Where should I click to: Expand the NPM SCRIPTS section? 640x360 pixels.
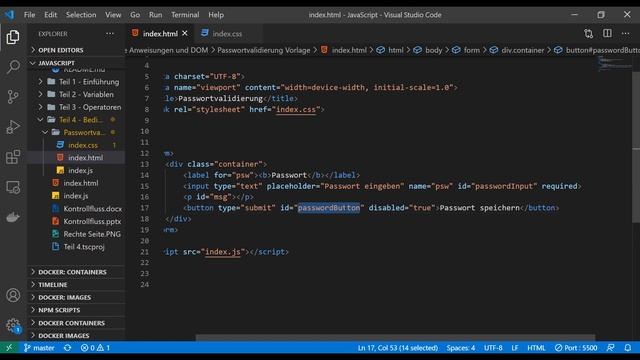tap(76, 310)
